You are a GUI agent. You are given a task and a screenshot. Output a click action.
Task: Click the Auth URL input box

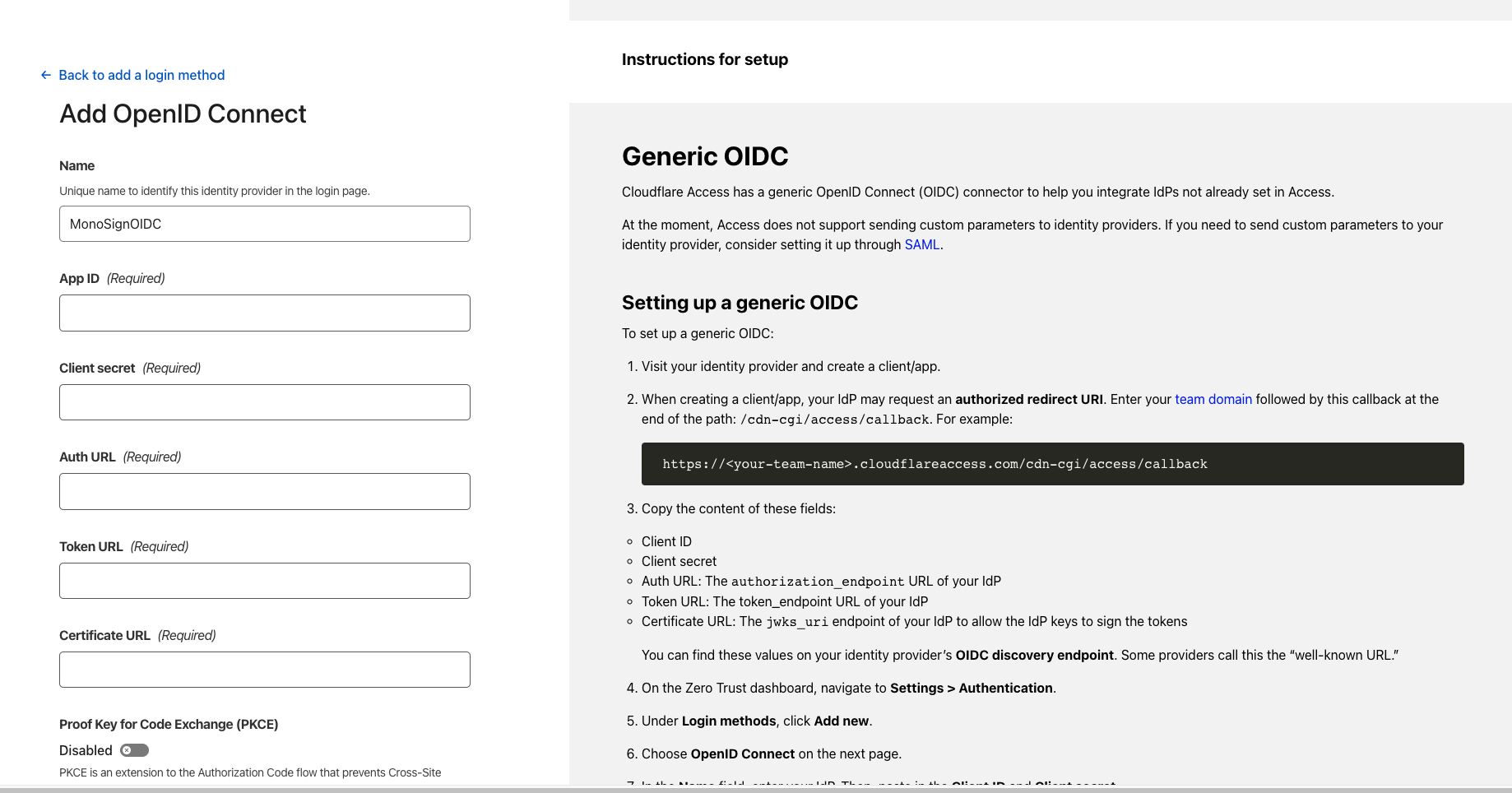coord(264,491)
